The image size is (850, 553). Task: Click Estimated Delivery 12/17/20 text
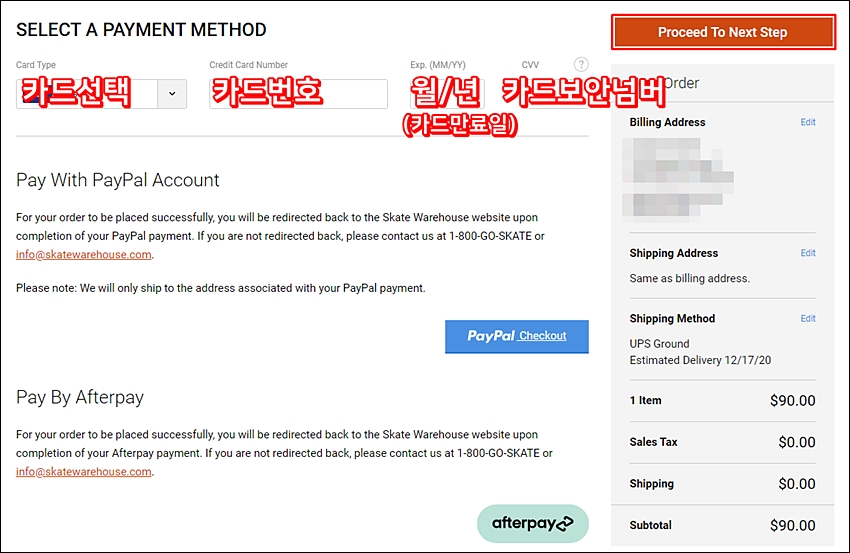point(700,360)
